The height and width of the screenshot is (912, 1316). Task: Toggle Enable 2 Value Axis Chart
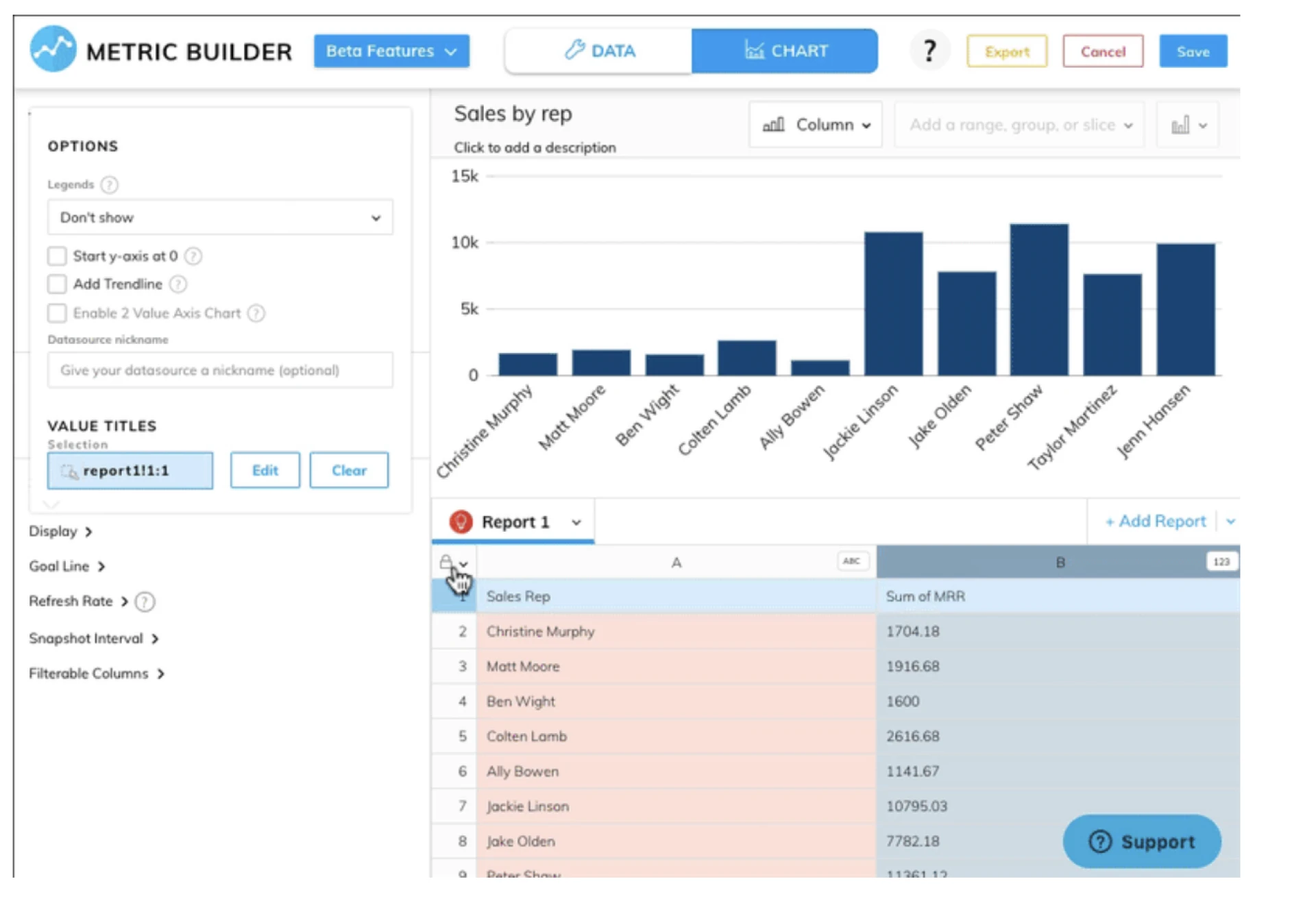click(58, 313)
